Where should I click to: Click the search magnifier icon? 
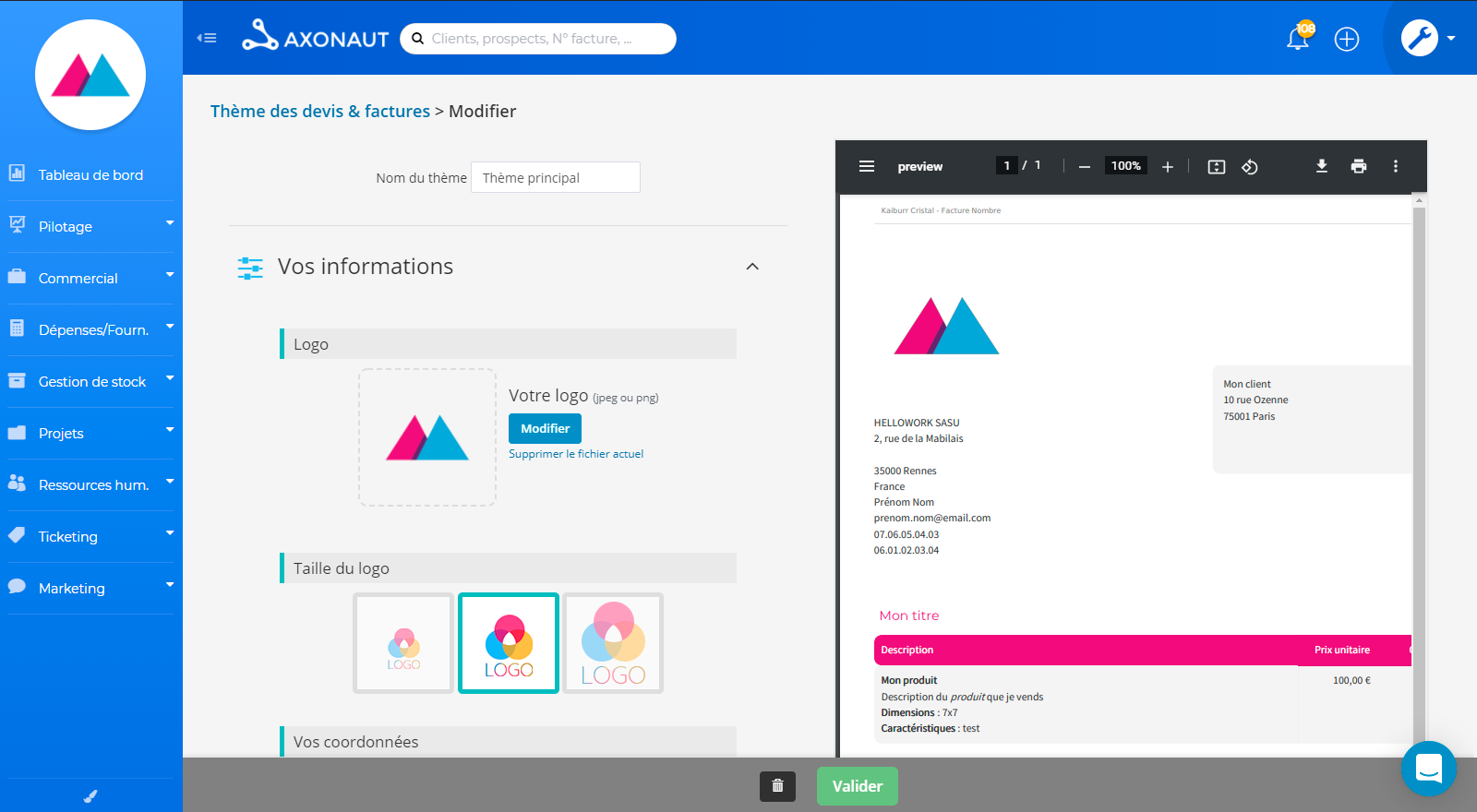pyautogui.click(x=418, y=39)
